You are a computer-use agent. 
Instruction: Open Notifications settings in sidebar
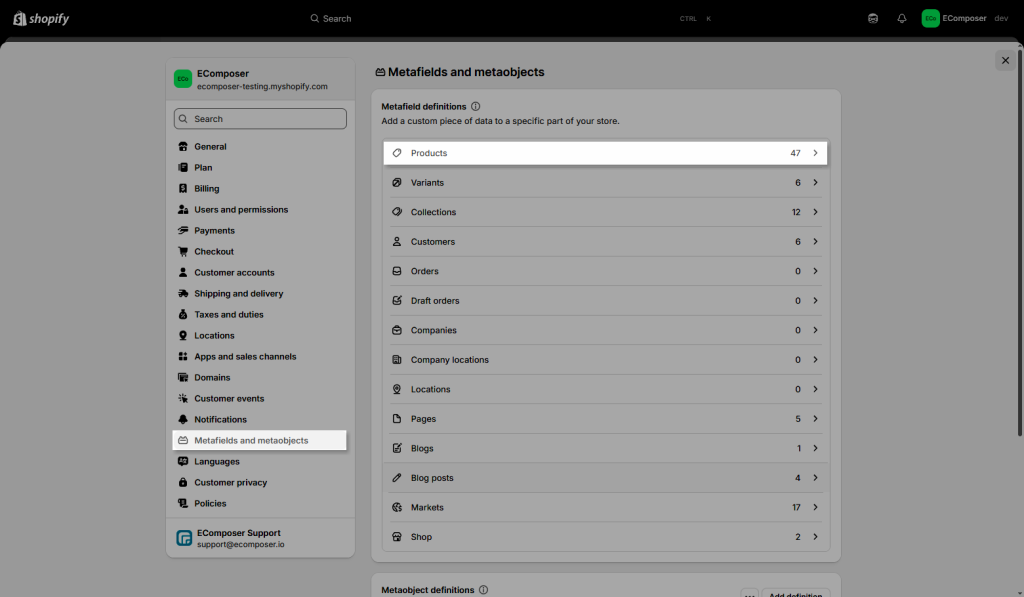click(259, 419)
